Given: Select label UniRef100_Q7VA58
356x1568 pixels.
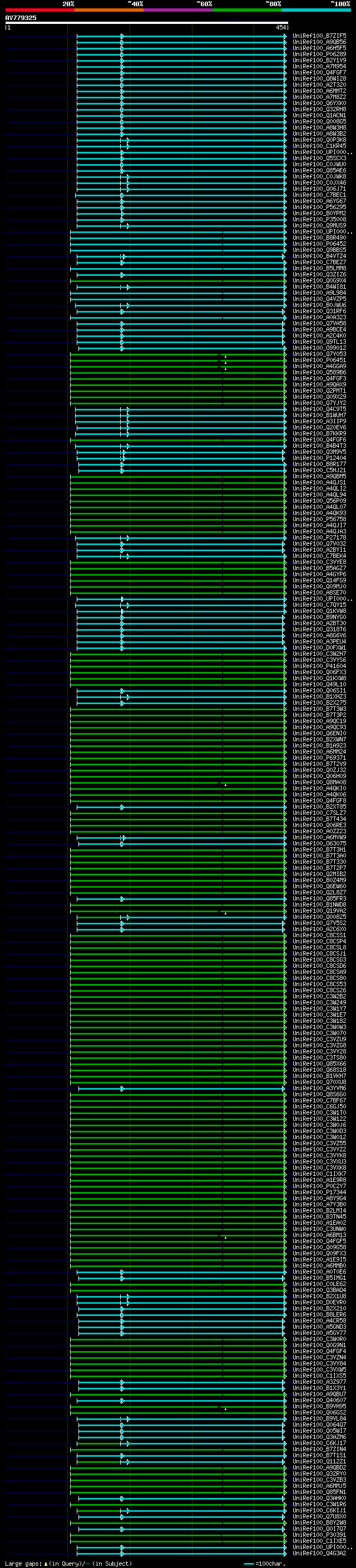Looking at the screenshot, I should click(x=319, y=323).
